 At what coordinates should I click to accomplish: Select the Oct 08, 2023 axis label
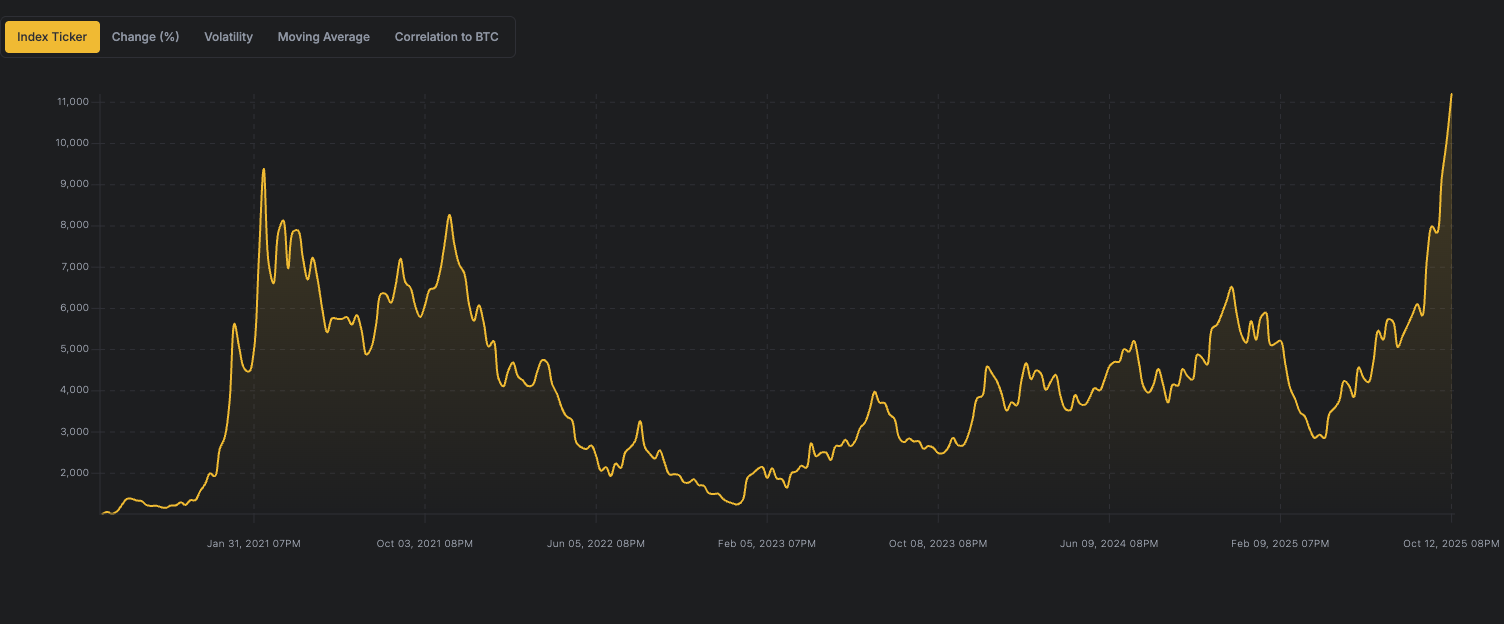click(938, 543)
